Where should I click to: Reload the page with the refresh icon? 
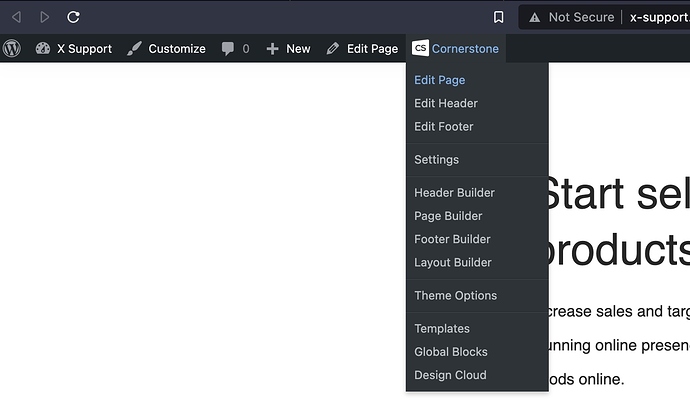74,17
